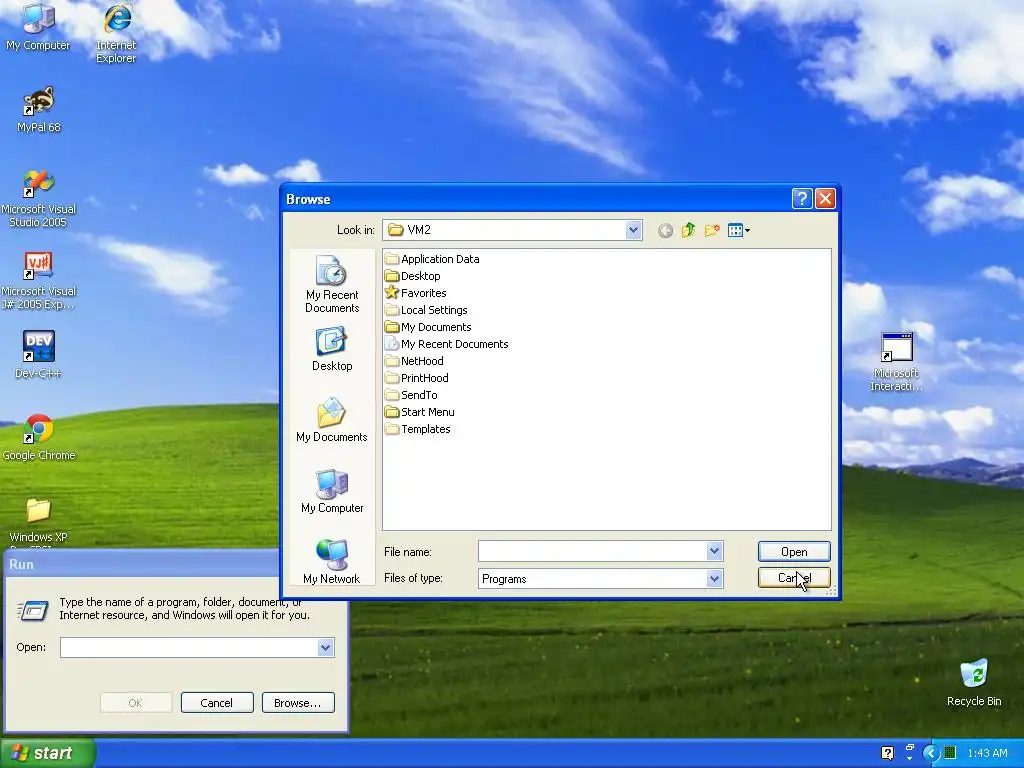Select the NetHood folder
The height and width of the screenshot is (768, 1024).
point(414,361)
